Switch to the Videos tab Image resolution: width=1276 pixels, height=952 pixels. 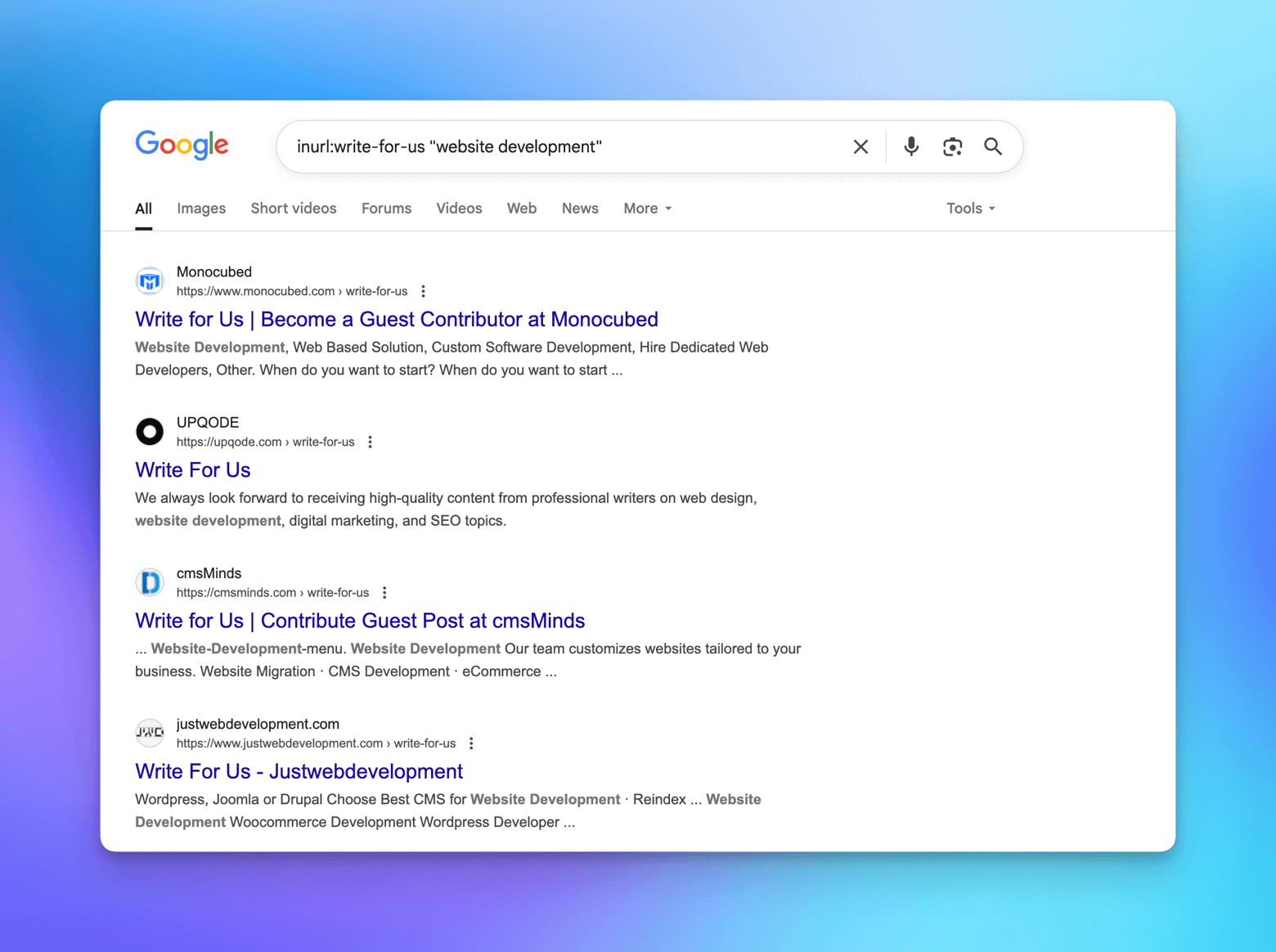pos(459,209)
